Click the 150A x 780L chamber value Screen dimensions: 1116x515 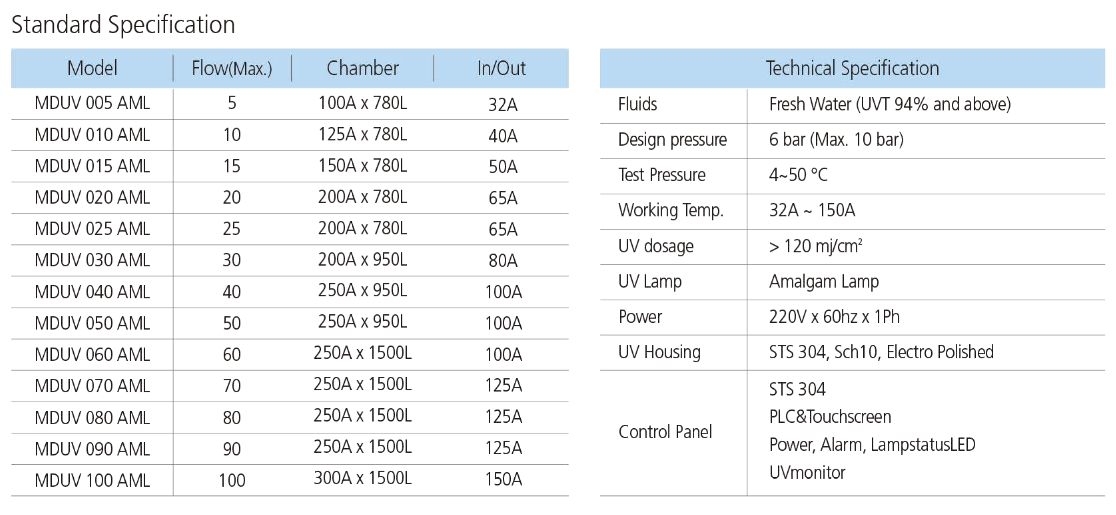tap(362, 166)
